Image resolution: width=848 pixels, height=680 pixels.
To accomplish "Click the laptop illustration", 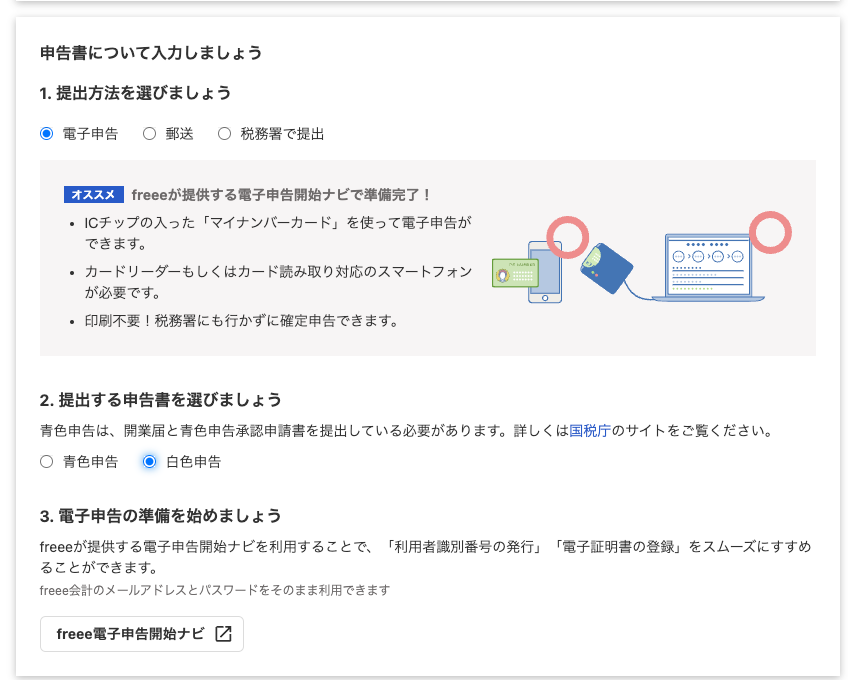I will click(x=708, y=267).
